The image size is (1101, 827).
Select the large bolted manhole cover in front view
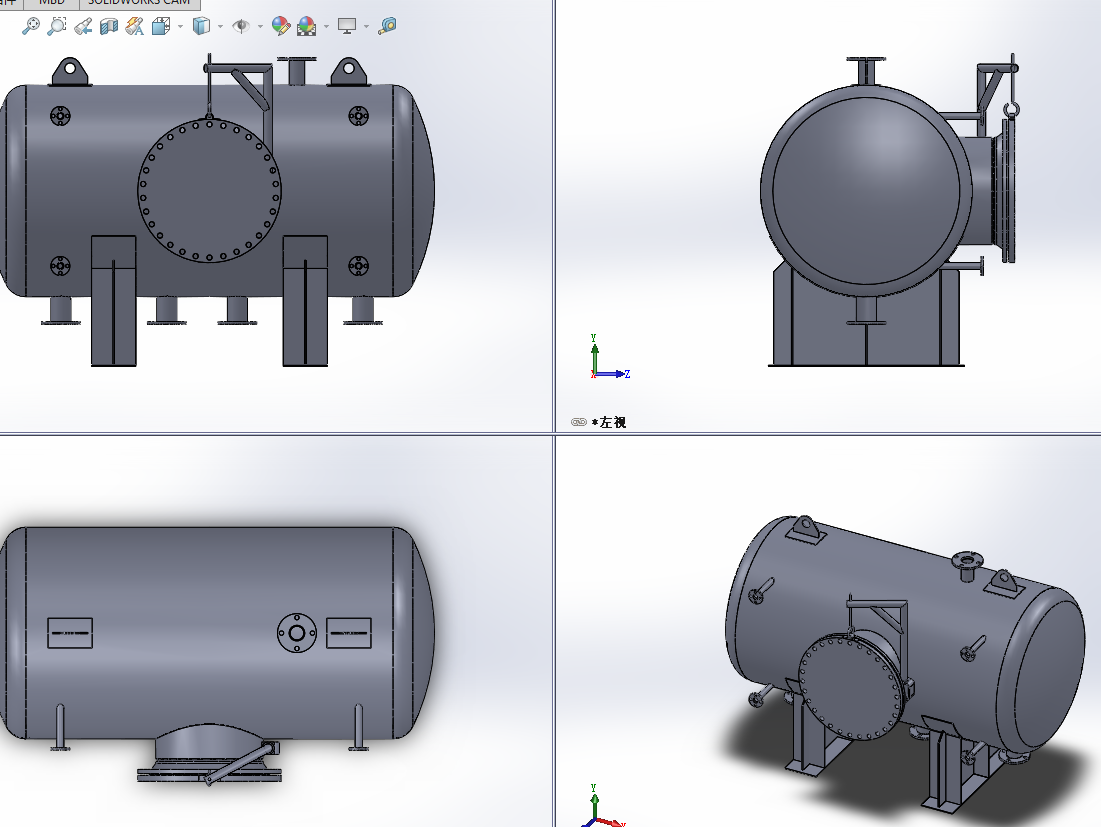pyautogui.click(x=209, y=190)
